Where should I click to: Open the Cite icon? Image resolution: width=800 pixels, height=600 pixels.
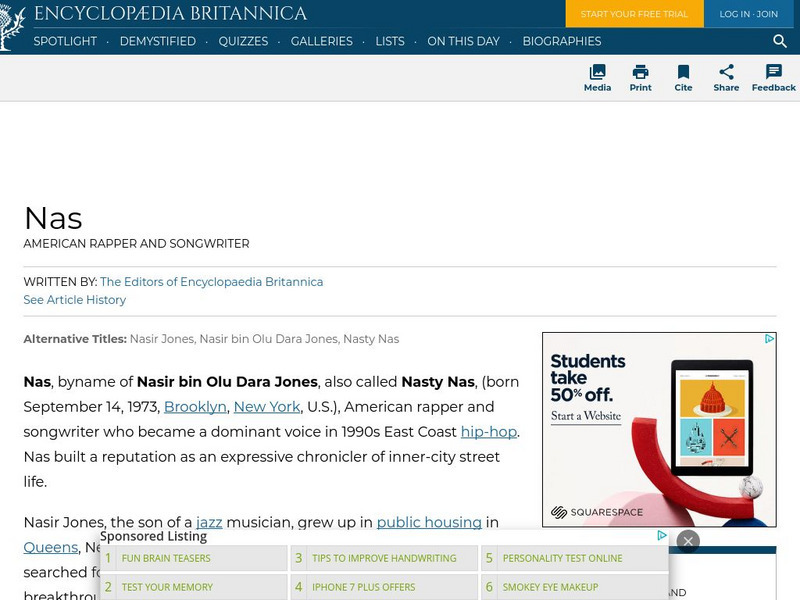pos(684,78)
